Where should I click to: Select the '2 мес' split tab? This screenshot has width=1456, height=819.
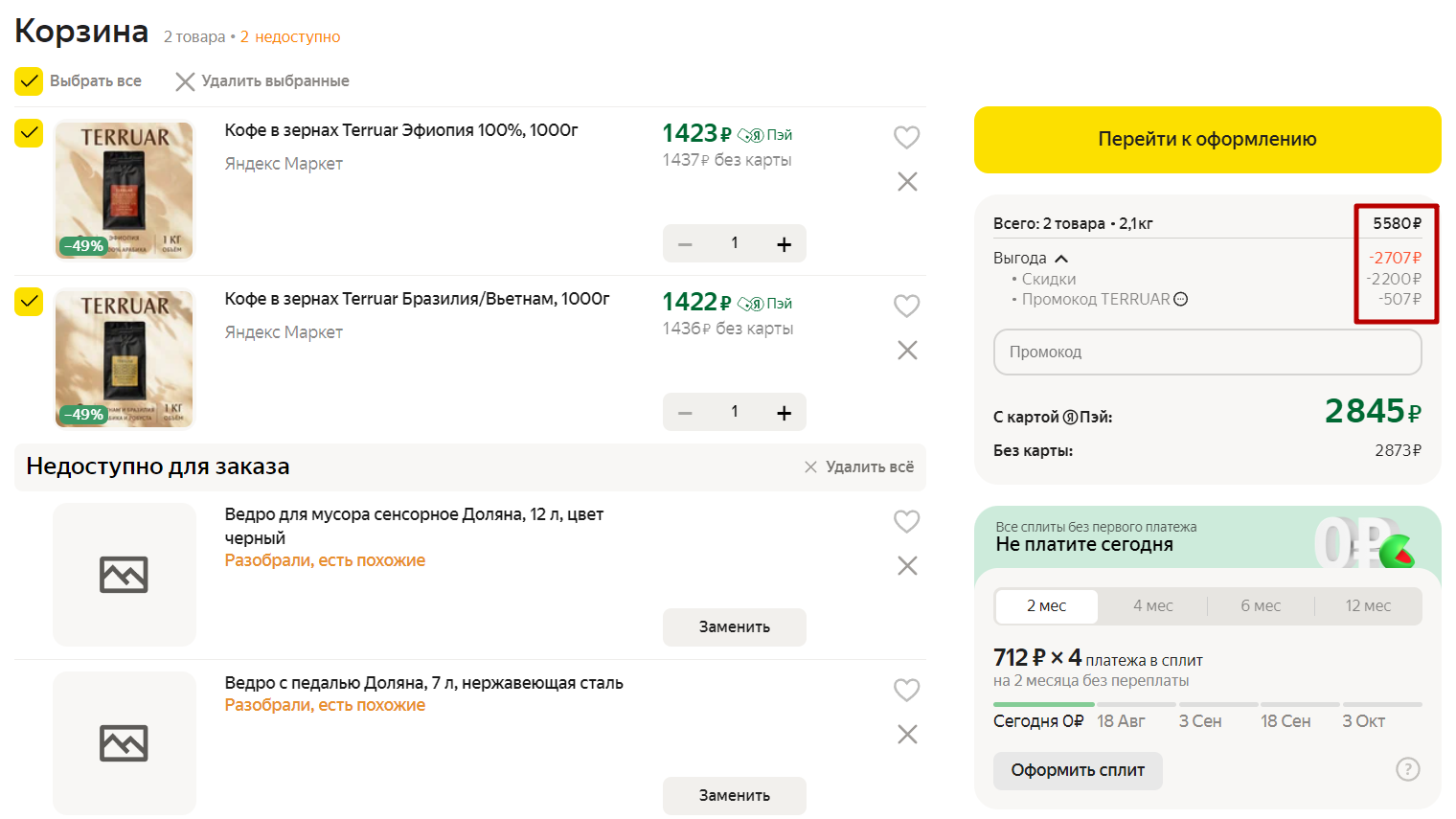1046,605
